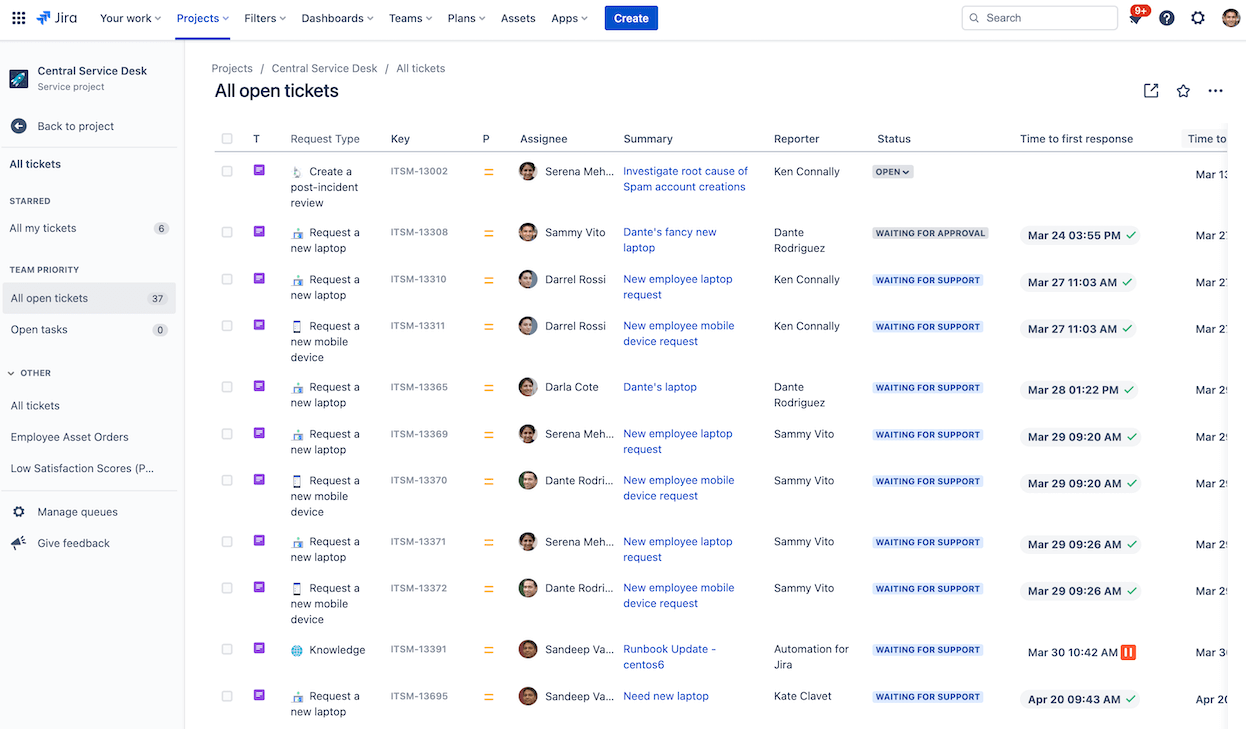Star the All open tickets queue
Image resolution: width=1246 pixels, height=729 pixels.
1183,90
